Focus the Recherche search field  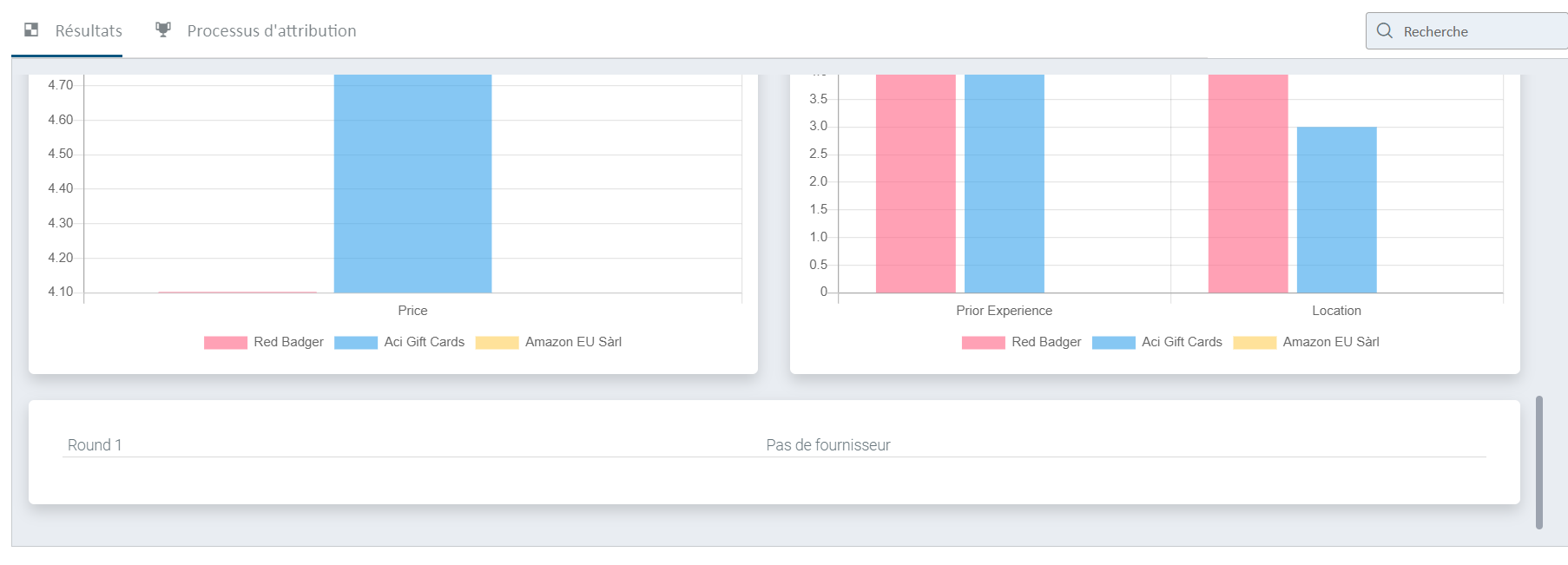pyautogui.click(x=1467, y=31)
